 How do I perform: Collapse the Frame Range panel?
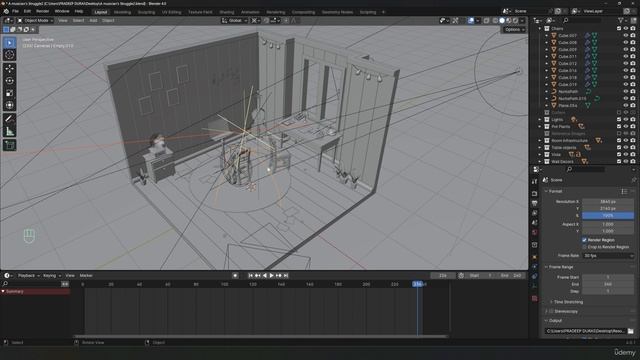pos(546,267)
